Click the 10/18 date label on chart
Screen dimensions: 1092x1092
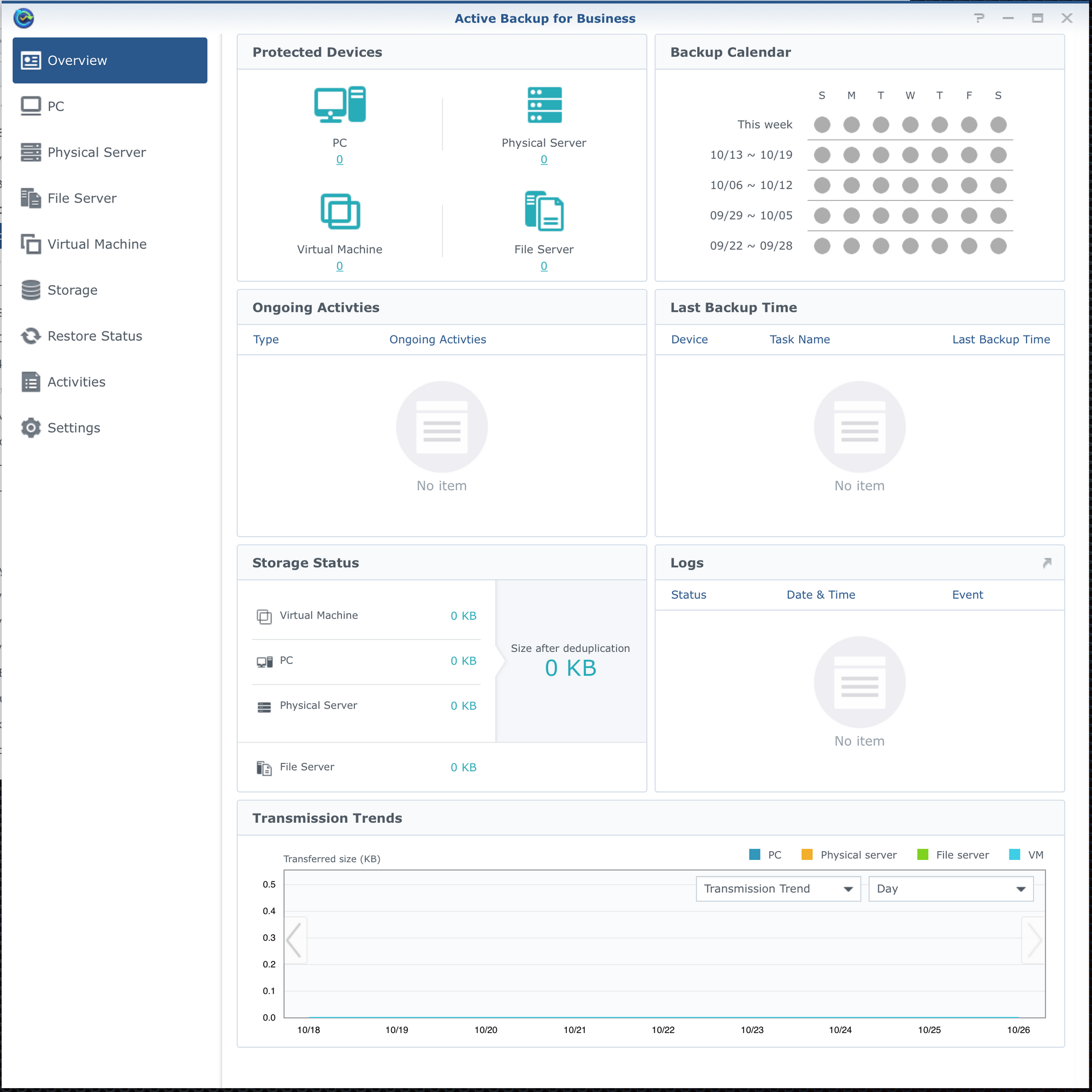(x=308, y=1030)
